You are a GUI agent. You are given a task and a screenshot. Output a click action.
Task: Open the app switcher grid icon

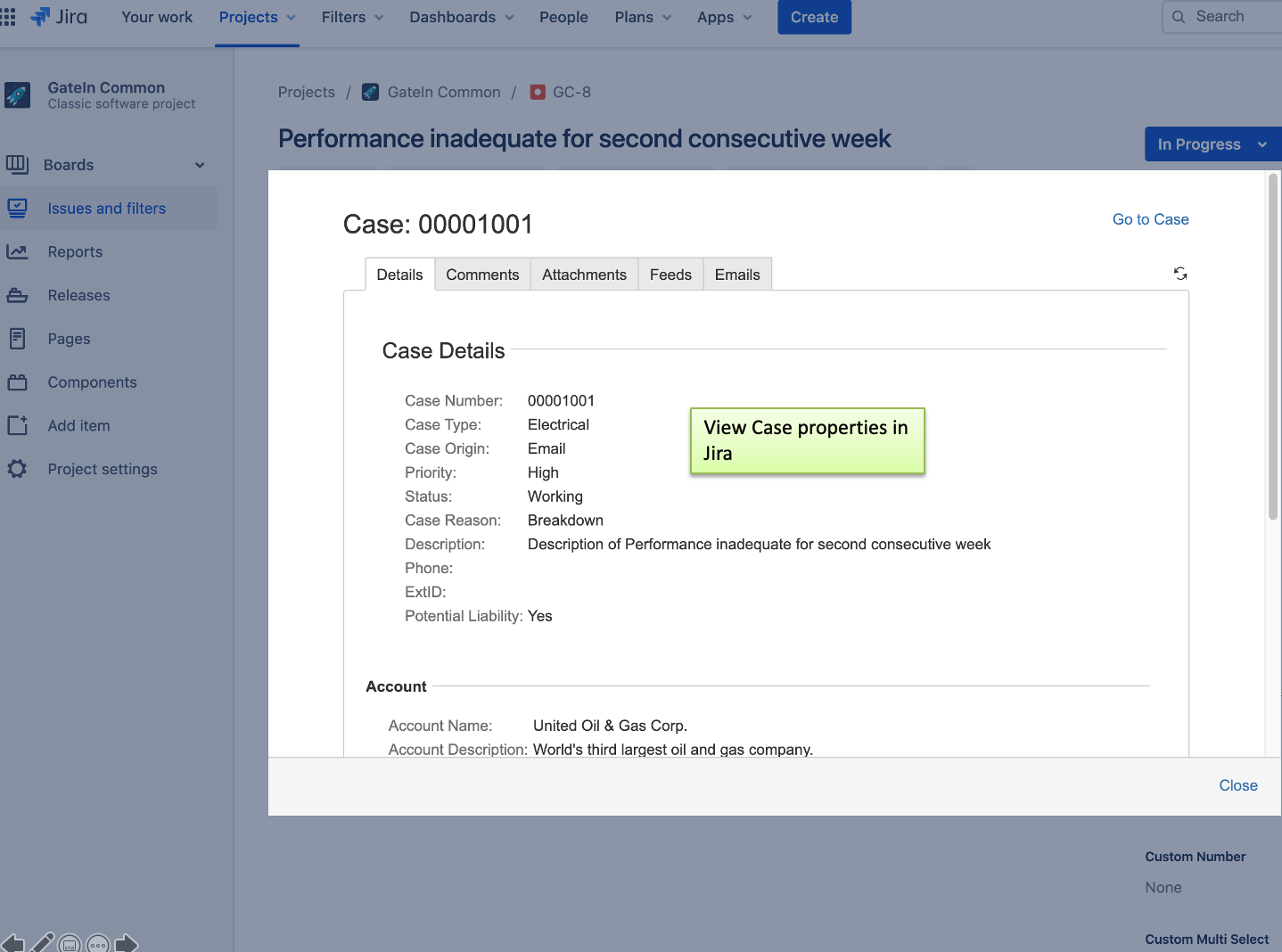point(7,17)
